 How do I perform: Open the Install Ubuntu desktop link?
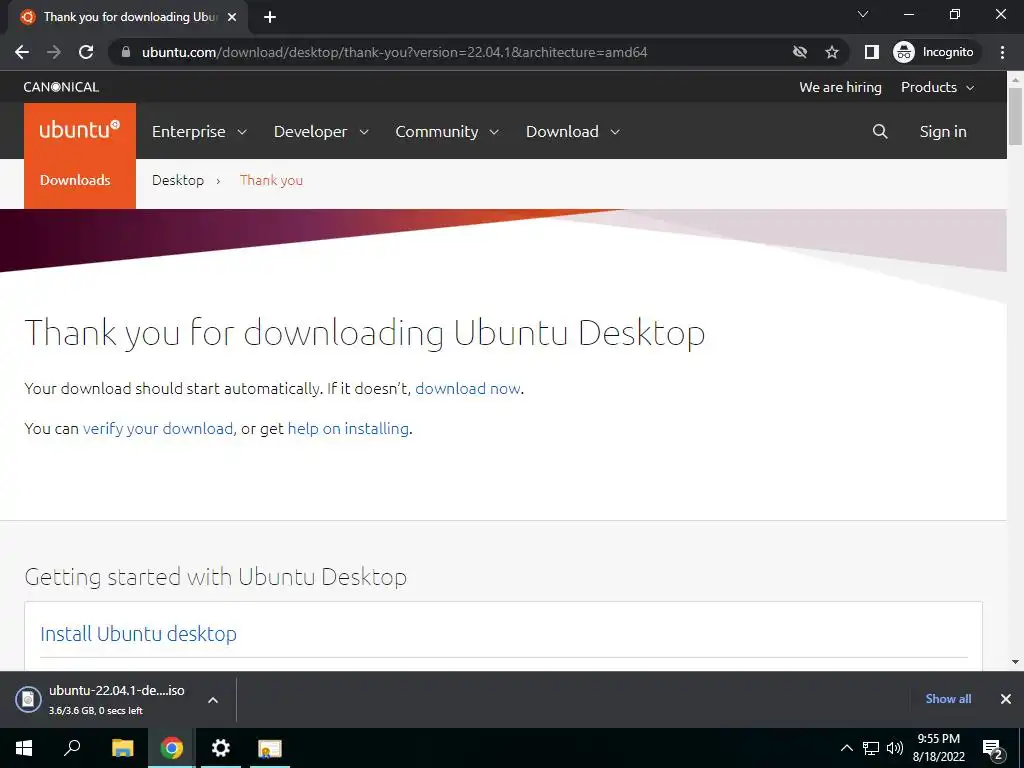[138, 634]
